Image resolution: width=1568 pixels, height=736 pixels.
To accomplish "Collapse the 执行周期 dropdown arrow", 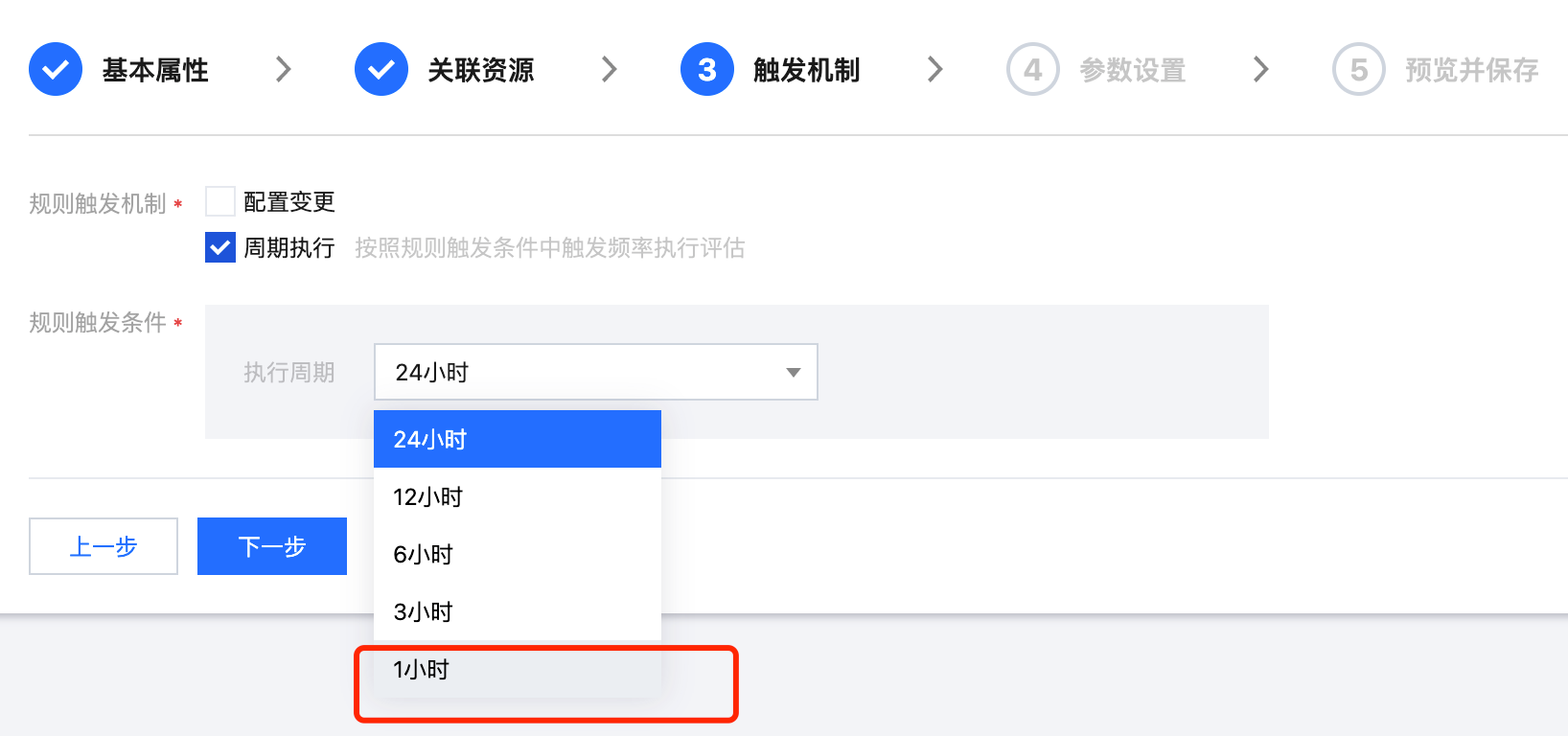I will tap(793, 372).
